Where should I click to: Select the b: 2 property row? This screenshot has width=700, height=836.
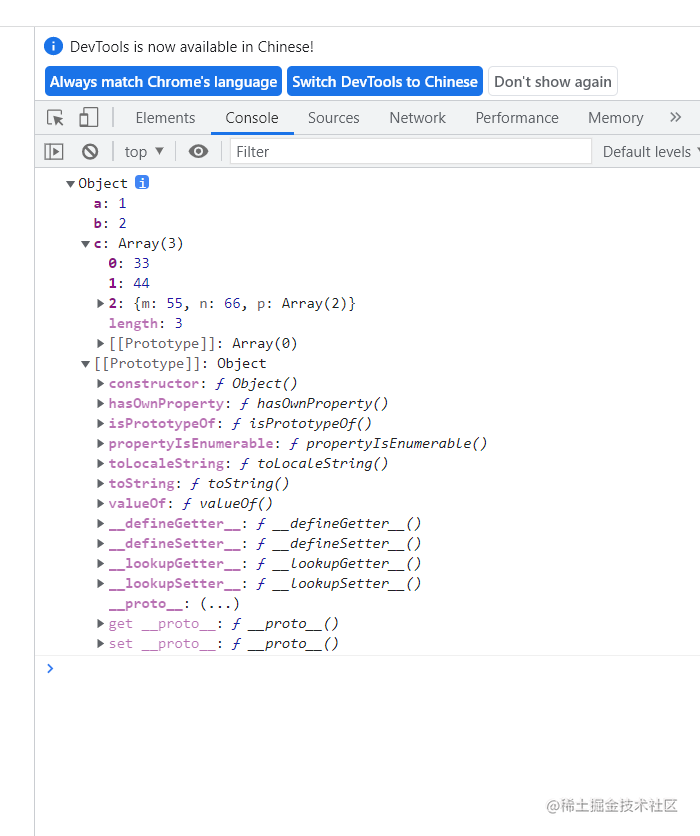[x=110, y=223]
